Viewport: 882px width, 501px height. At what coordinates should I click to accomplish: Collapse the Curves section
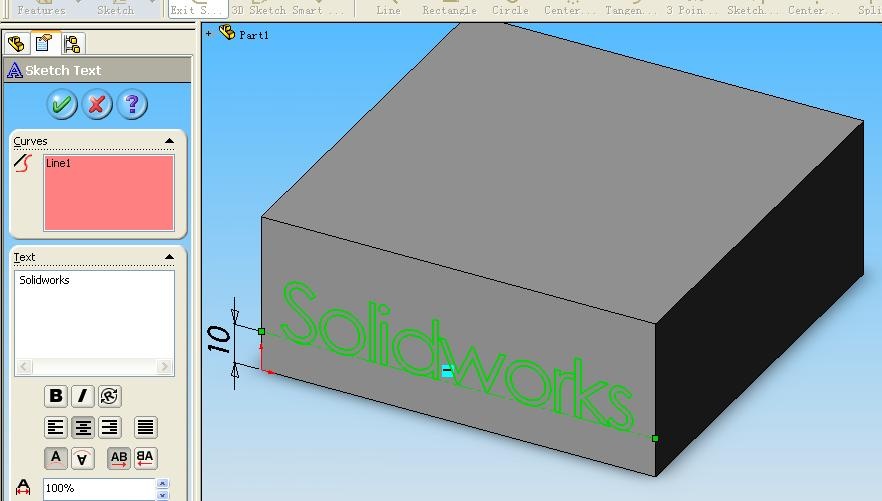(x=169, y=141)
